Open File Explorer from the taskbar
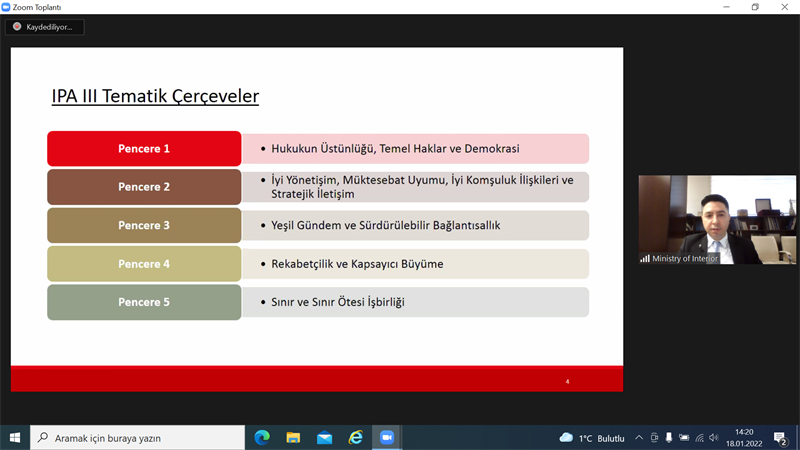This screenshot has height=450, width=800. pyautogui.click(x=293, y=438)
